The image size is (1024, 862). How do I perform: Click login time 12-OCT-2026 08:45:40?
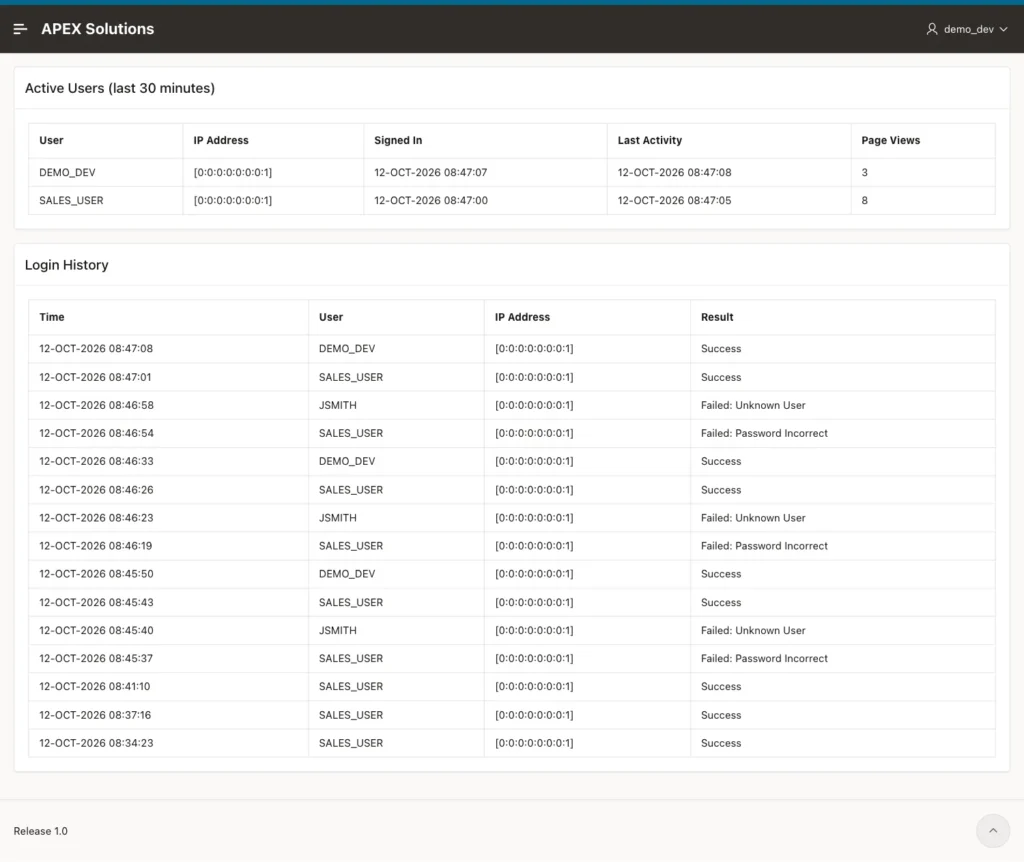[96, 630]
